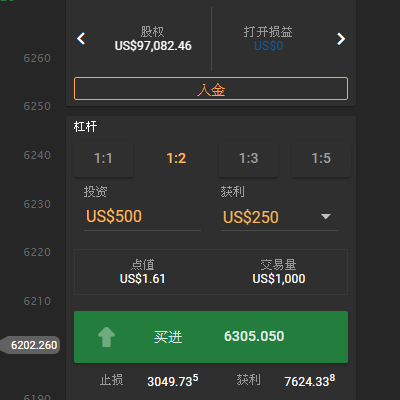This screenshot has width=400, height=400.
Task: Click the green up arrow on 买进
Action: click(106, 337)
